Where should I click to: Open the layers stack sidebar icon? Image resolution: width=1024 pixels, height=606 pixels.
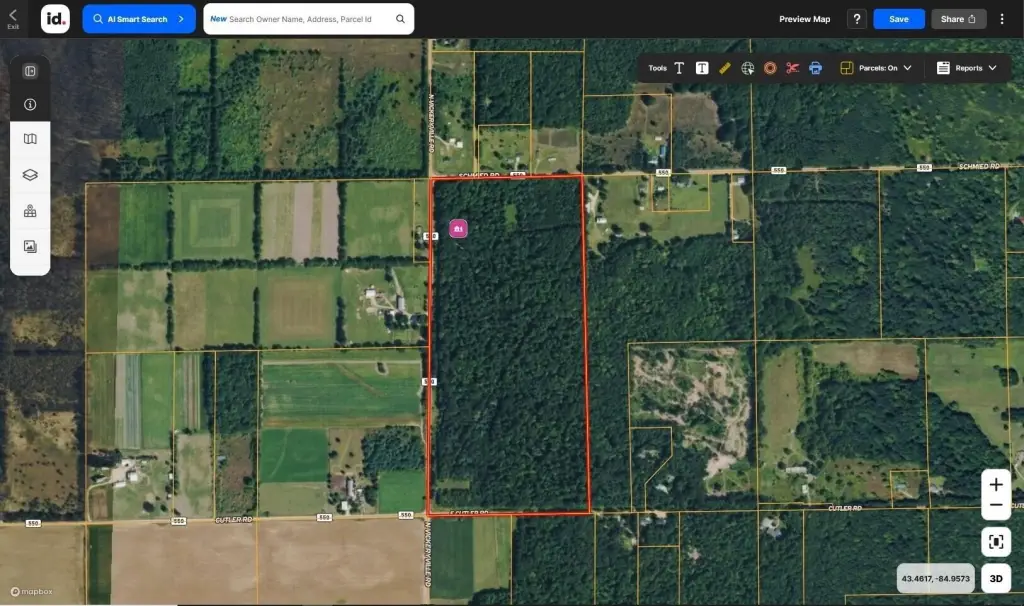click(30, 175)
